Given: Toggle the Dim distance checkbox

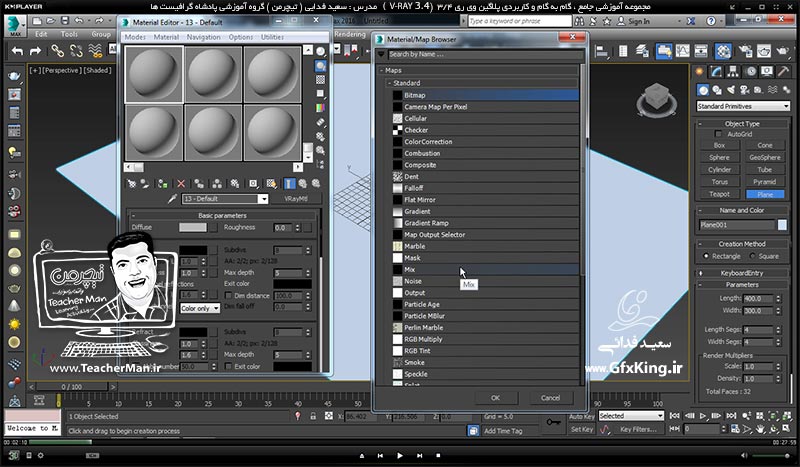Looking at the screenshot, I should [228, 296].
